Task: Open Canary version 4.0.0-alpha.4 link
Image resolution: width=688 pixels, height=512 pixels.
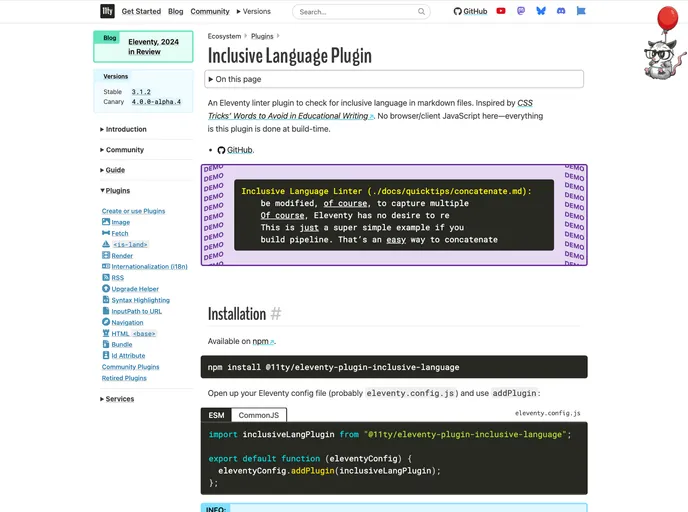Action: pos(156,102)
